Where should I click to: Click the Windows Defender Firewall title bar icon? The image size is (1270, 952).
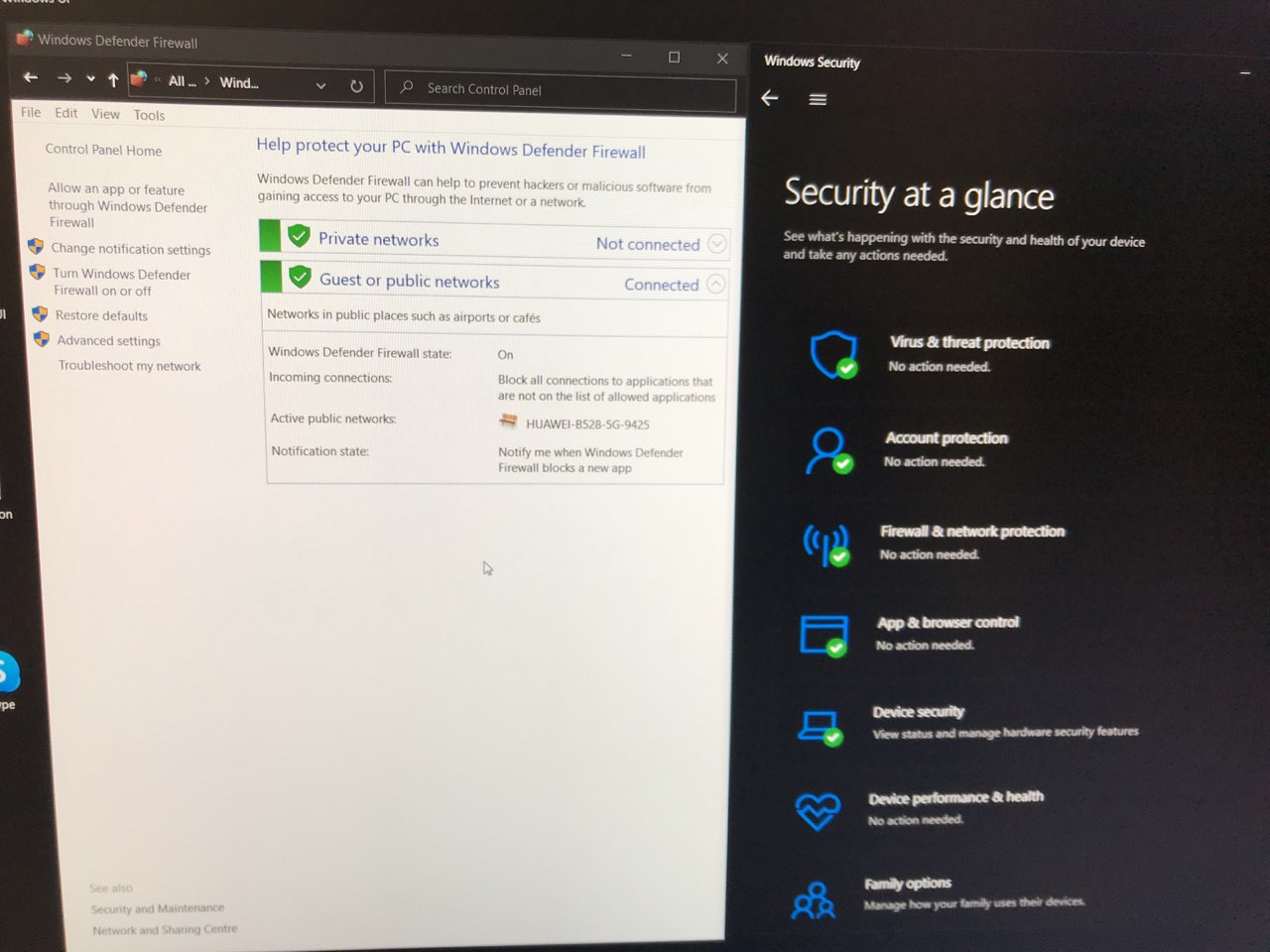(x=24, y=39)
